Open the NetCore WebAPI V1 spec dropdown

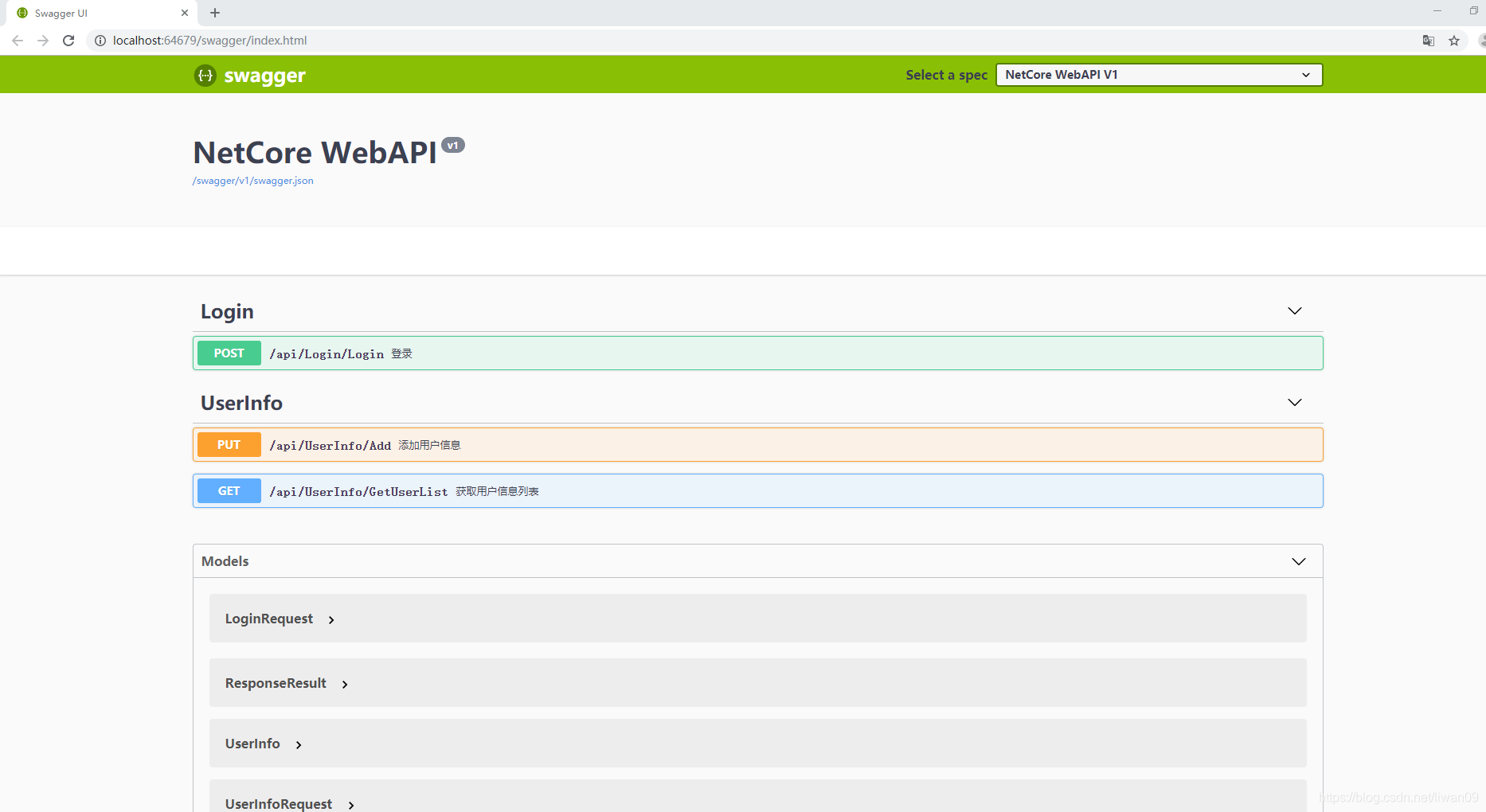point(1159,75)
